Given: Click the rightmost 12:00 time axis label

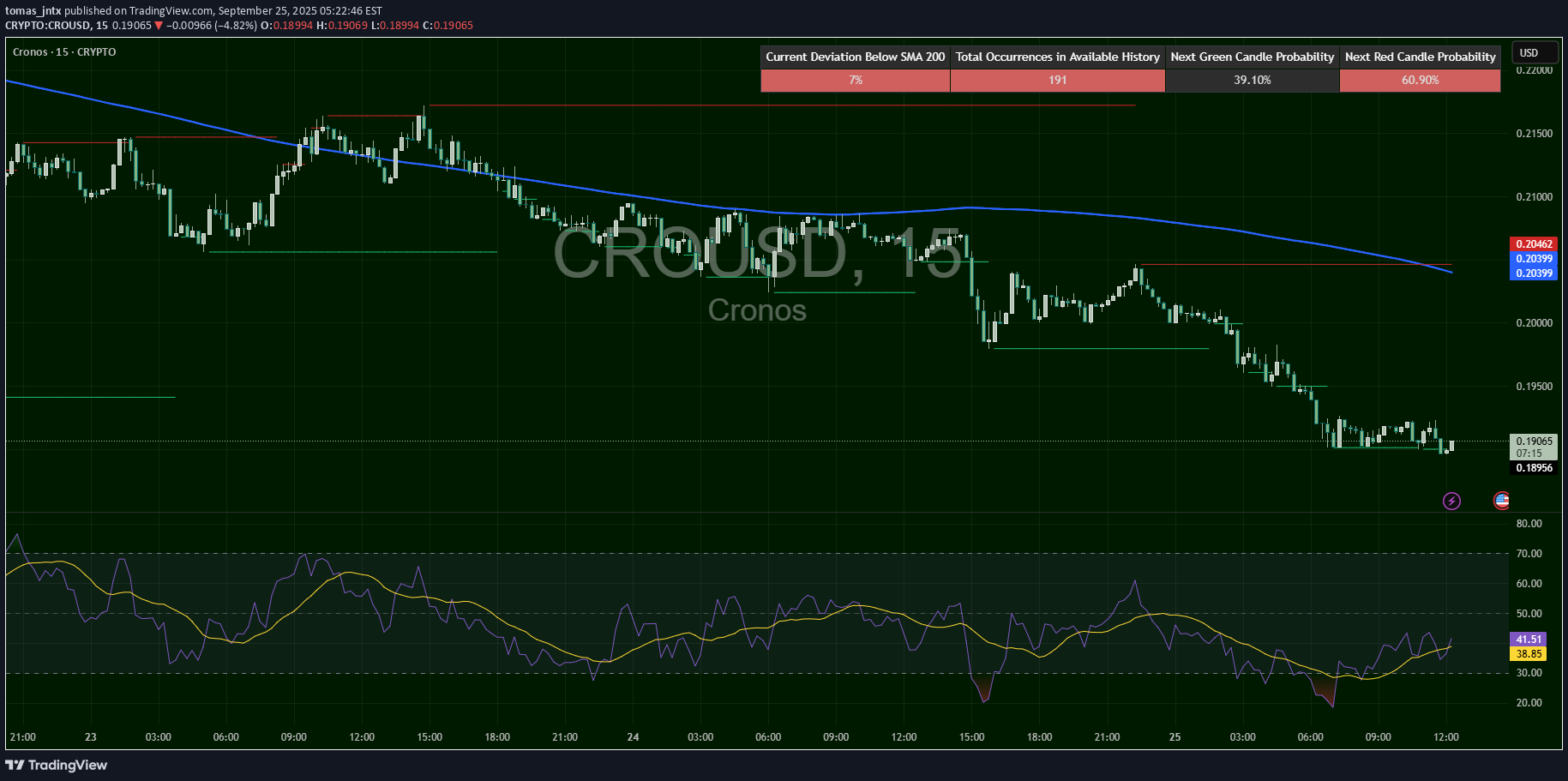Looking at the screenshot, I should pyautogui.click(x=1446, y=737).
